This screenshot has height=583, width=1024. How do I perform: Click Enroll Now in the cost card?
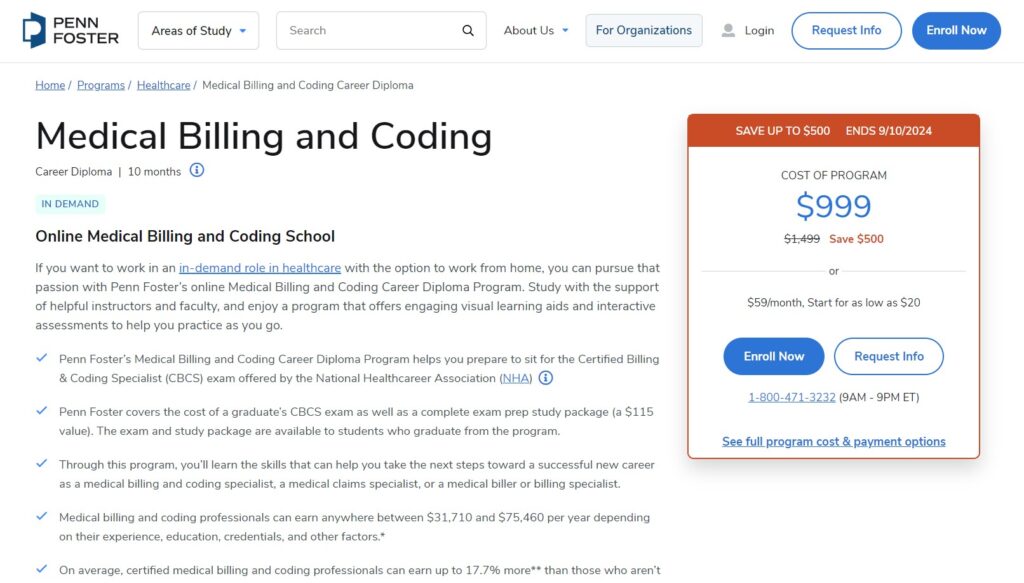774,356
